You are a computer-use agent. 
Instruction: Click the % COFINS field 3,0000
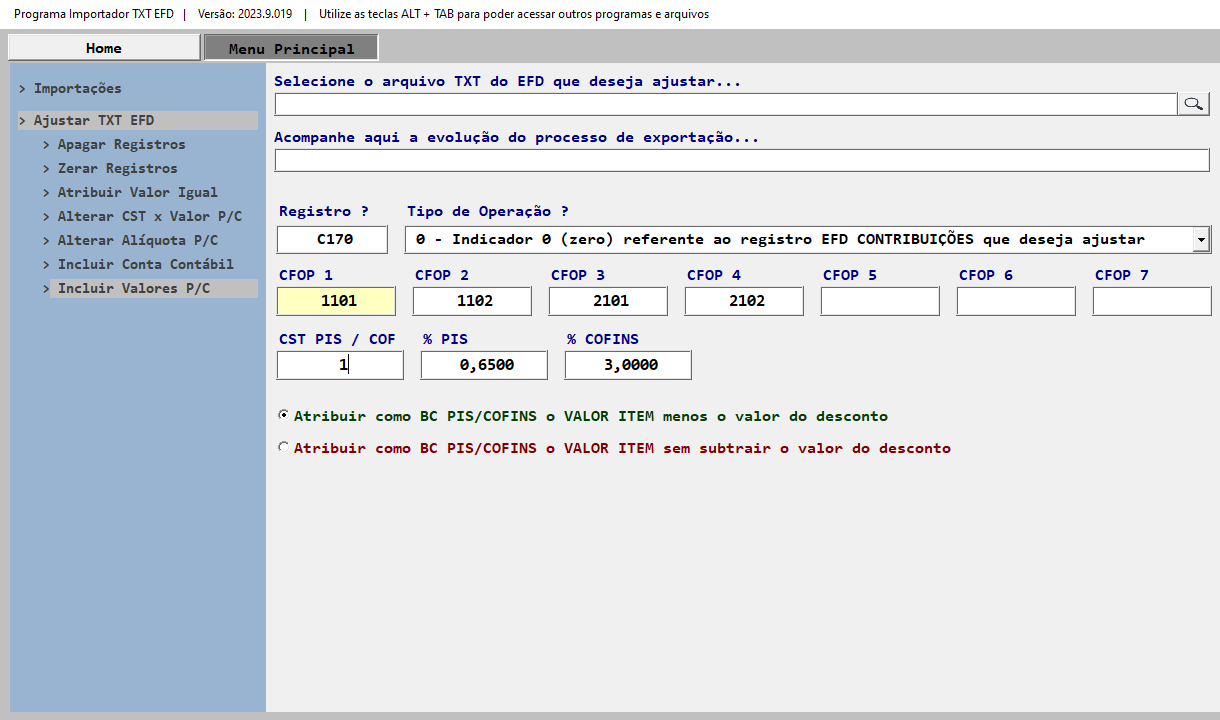tap(628, 365)
